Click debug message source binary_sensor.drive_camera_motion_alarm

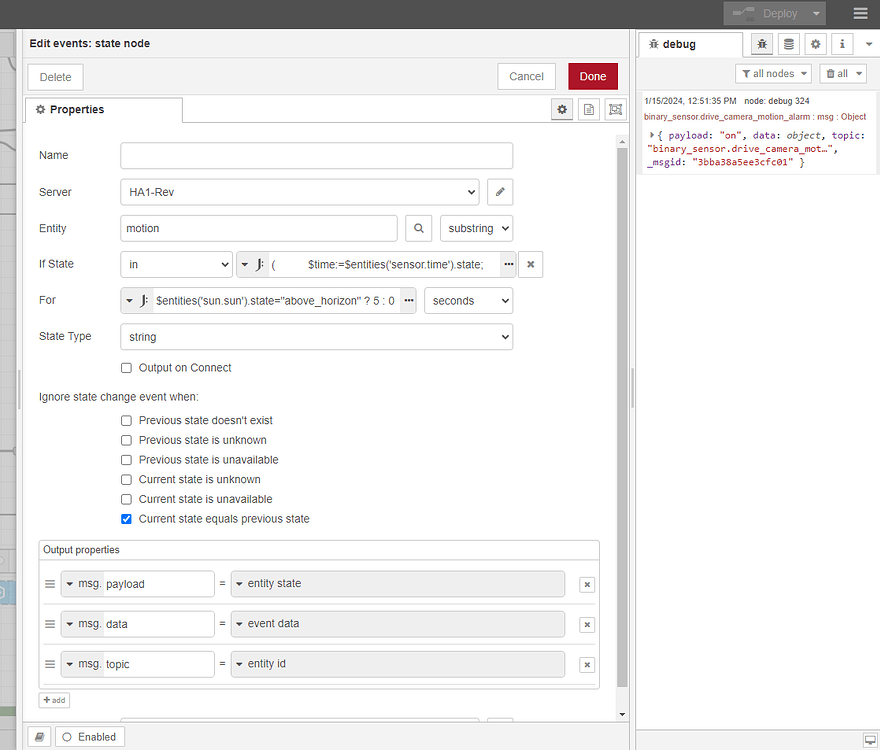pos(727,117)
